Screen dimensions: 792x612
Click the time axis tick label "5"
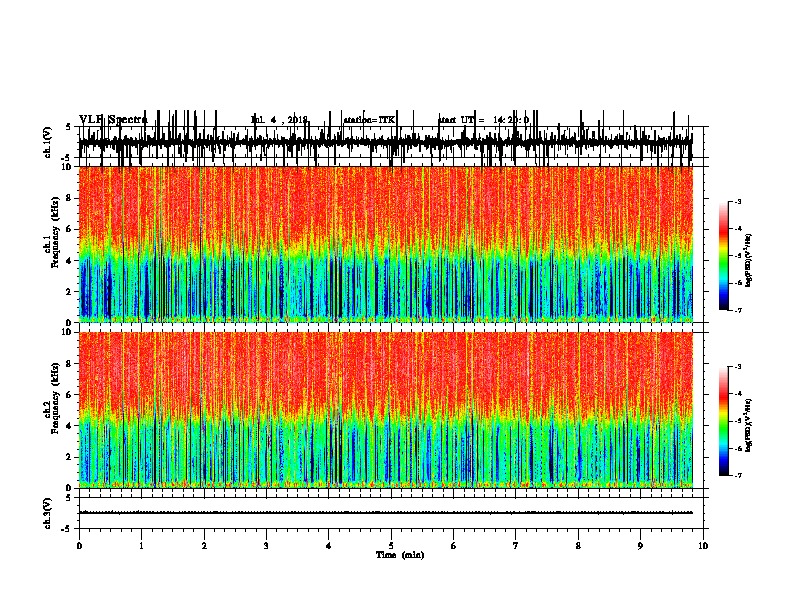click(391, 546)
